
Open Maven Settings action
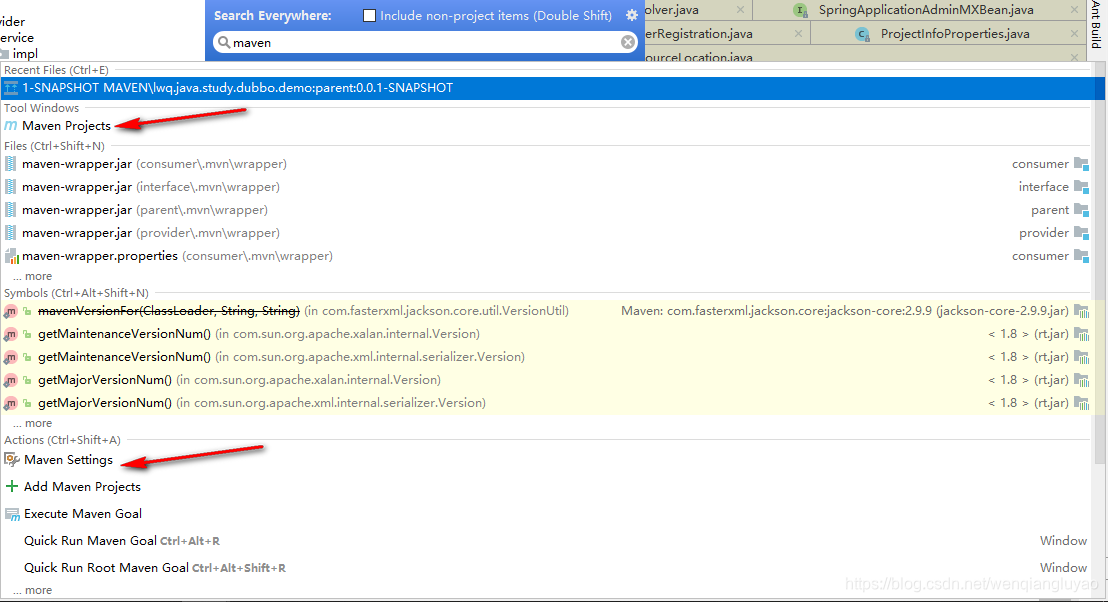click(x=69, y=460)
